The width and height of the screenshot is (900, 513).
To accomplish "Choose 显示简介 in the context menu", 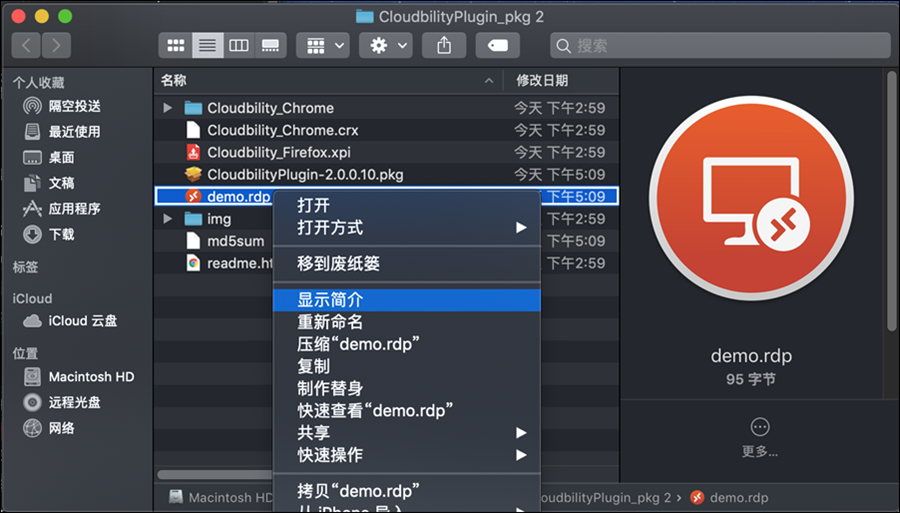I will pos(407,300).
